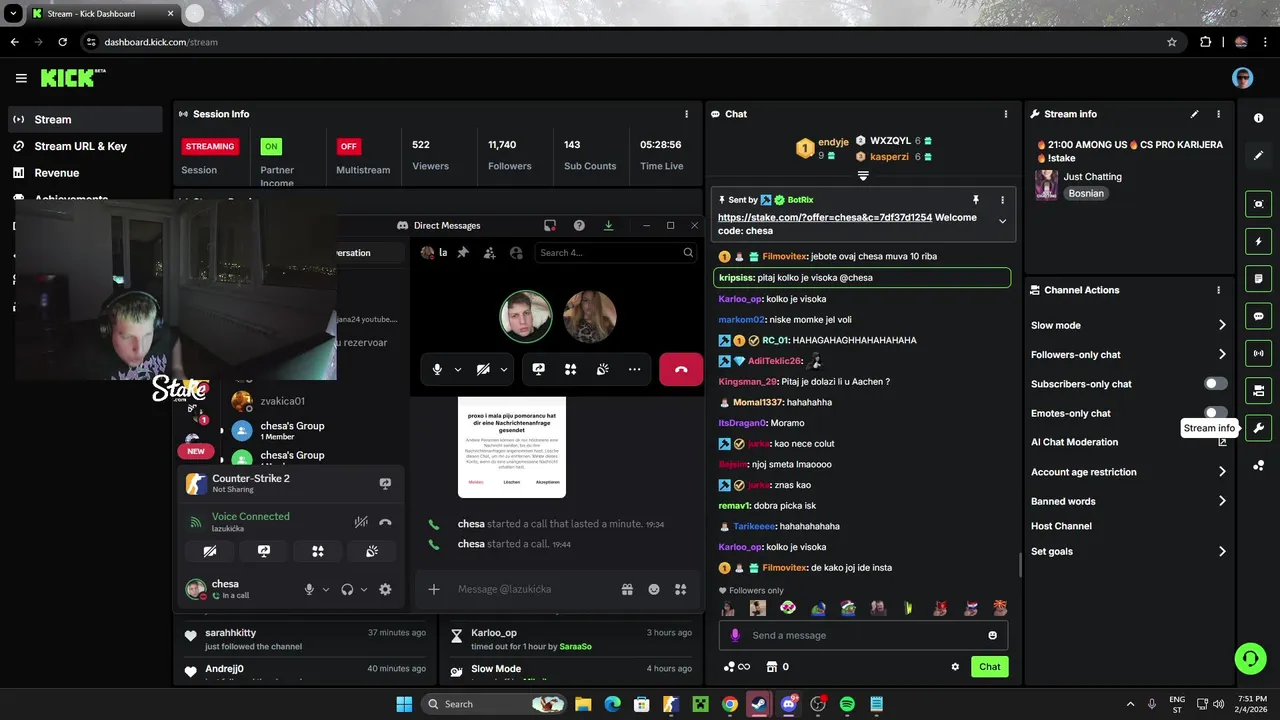The height and width of the screenshot is (720, 1280).
Task: Expand Banned words settings
Action: 1221,501
